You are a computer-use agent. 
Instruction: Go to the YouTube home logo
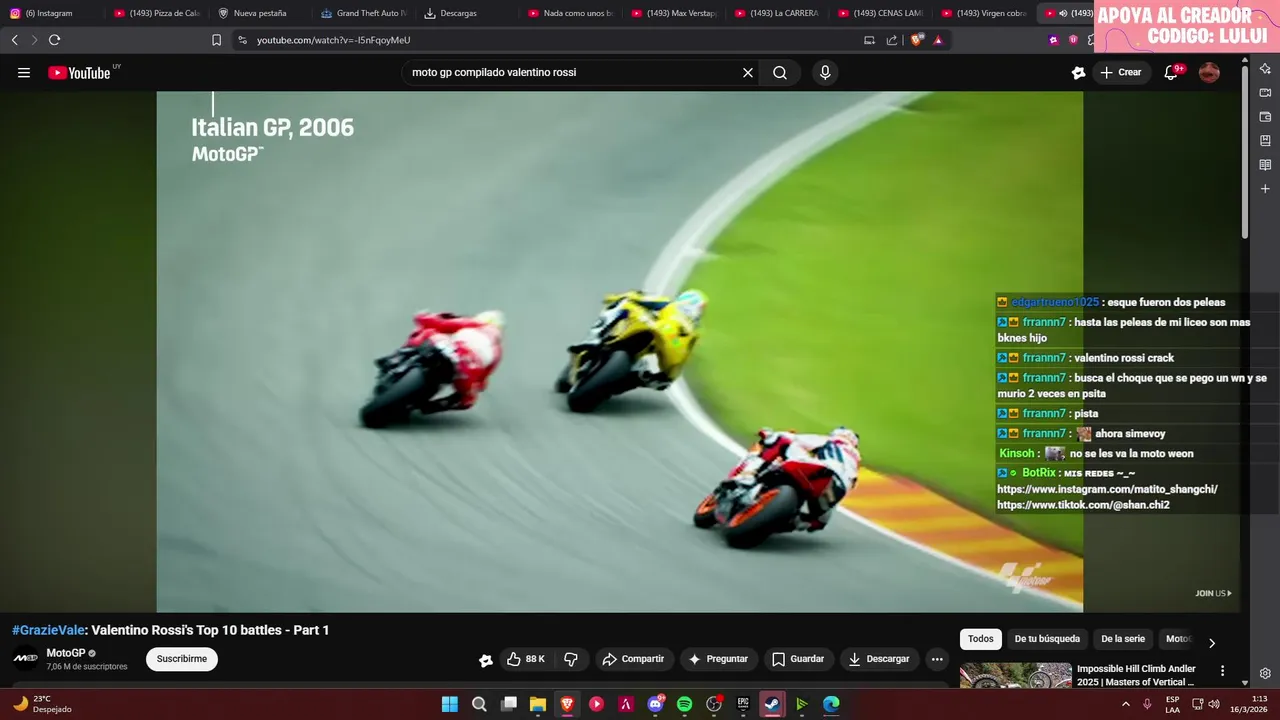(x=79, y=72)
